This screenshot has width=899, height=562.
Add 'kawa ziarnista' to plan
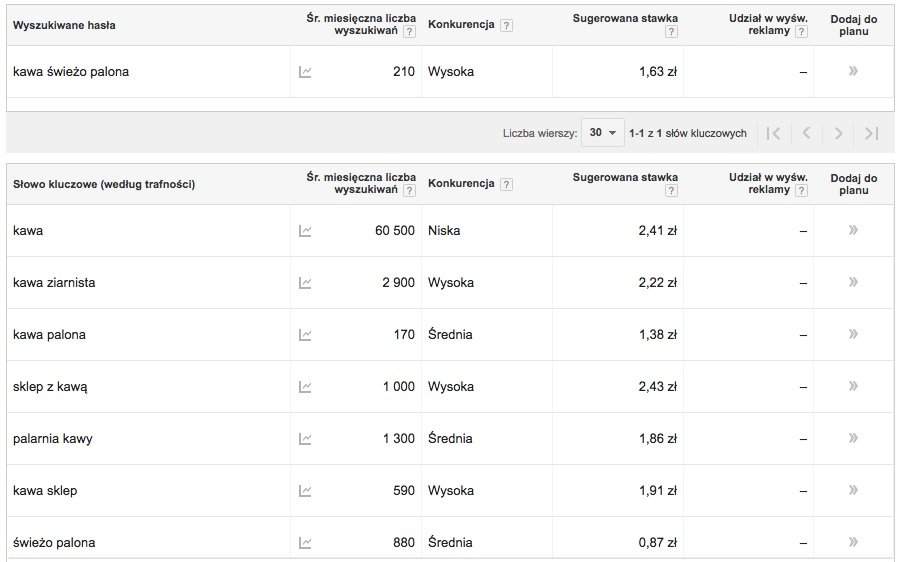(853, 282)
